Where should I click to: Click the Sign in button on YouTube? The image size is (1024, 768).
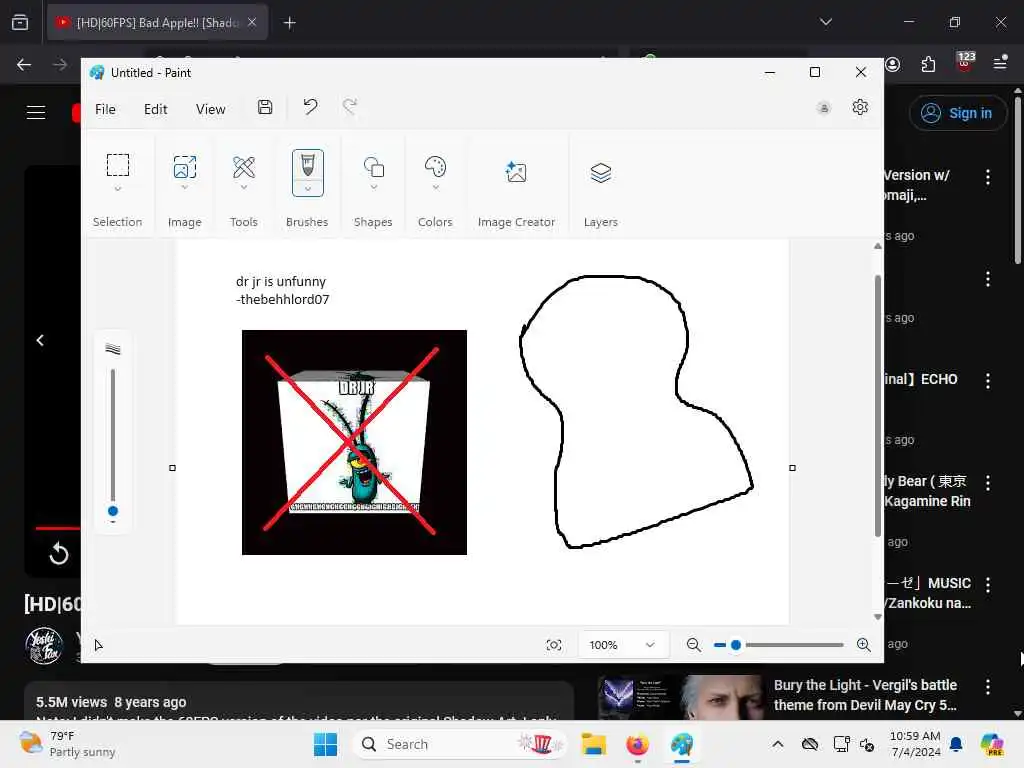pyautogui.click(x=957, y=113)
